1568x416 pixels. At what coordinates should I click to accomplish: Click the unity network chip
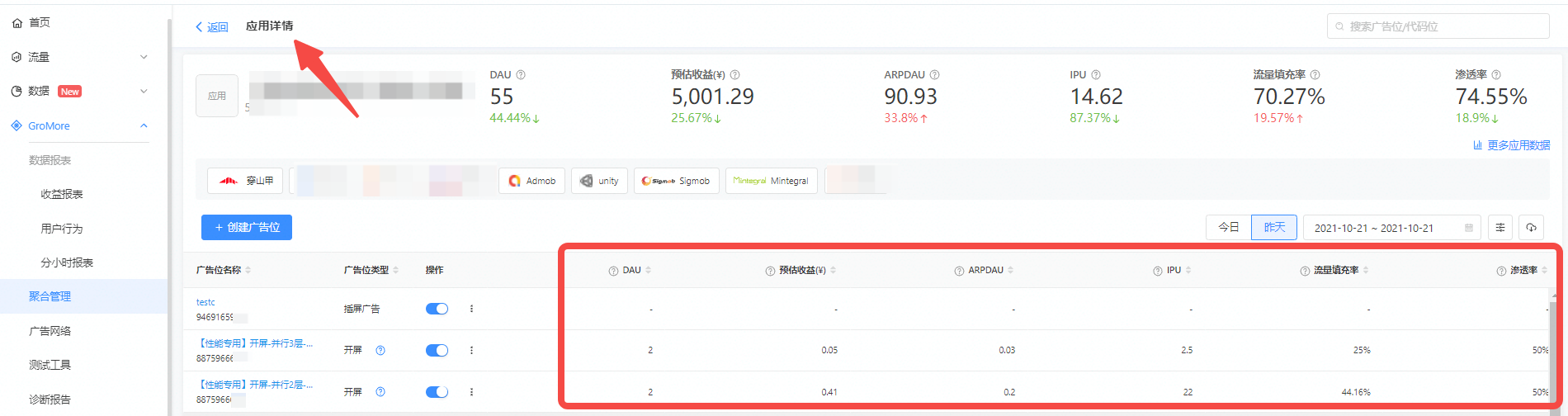[x=599, y=181]
